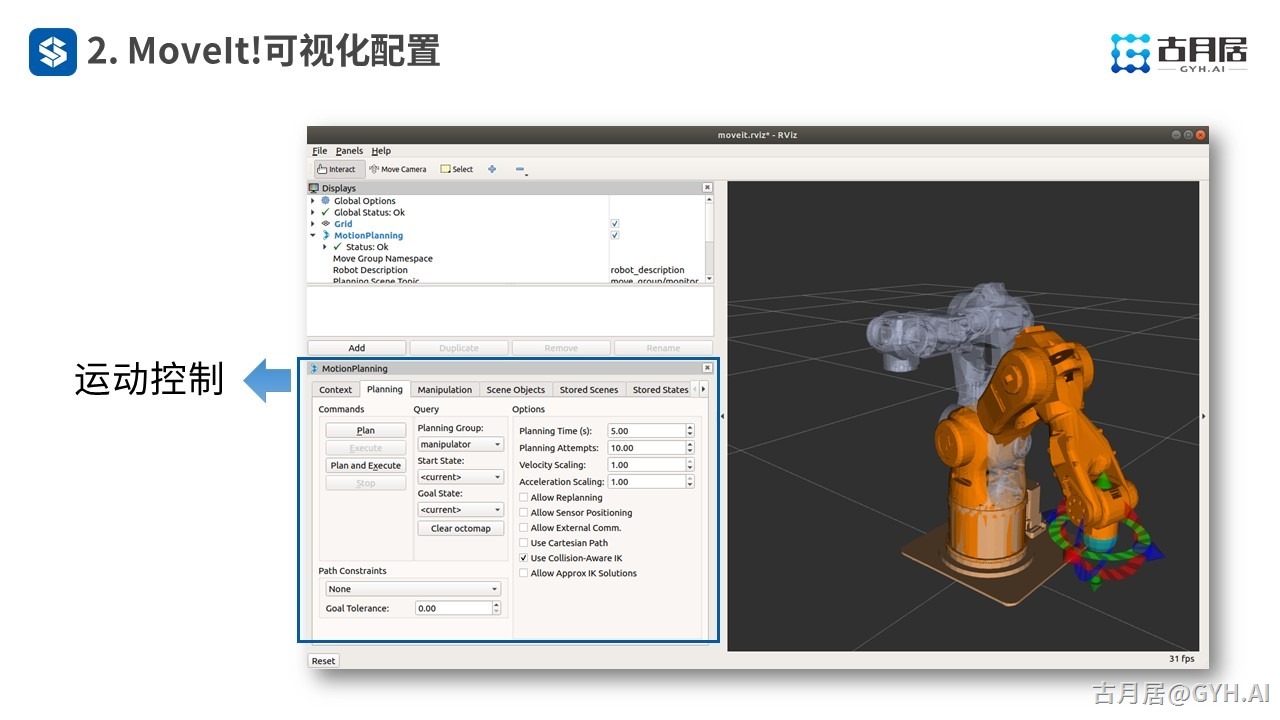The height and width of the screenshot is (720, 1280).
Task: Switch to the Scene Objects tab
Action: coord(515,390)
